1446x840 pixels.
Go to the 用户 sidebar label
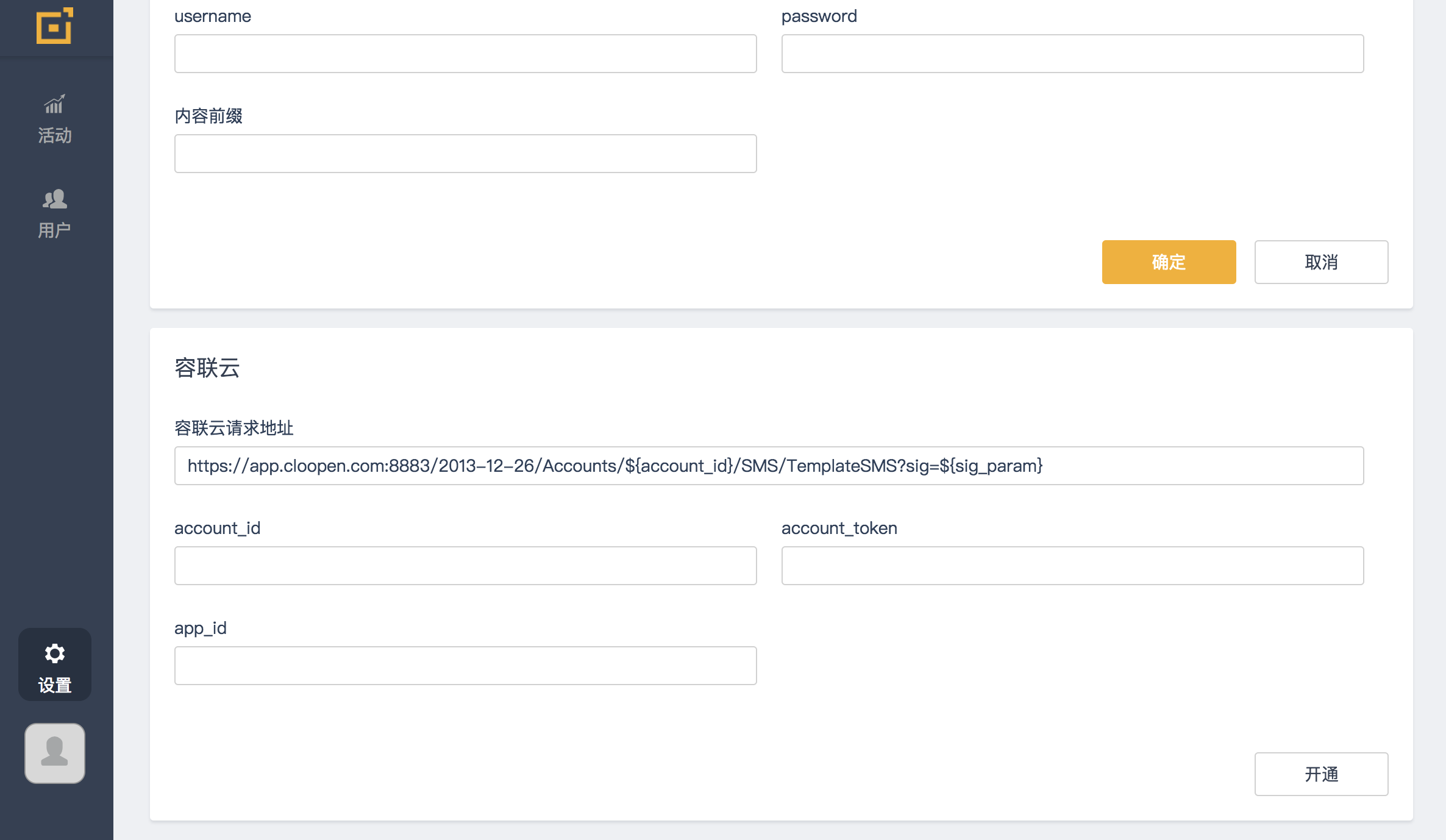pyautogui.click(x=55, y=230)
